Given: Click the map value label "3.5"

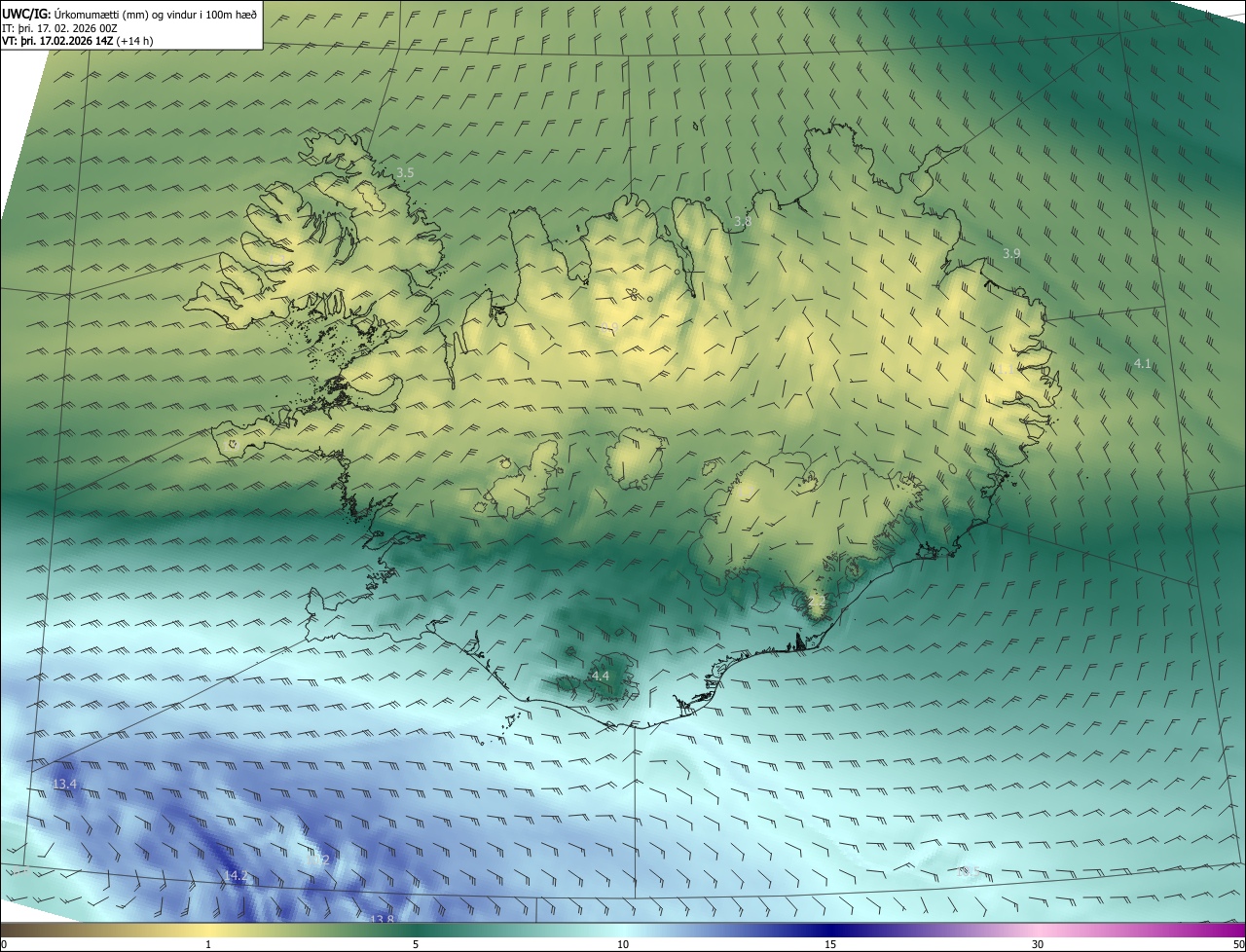Looking at the screenshot, I should tap(405, 172).
